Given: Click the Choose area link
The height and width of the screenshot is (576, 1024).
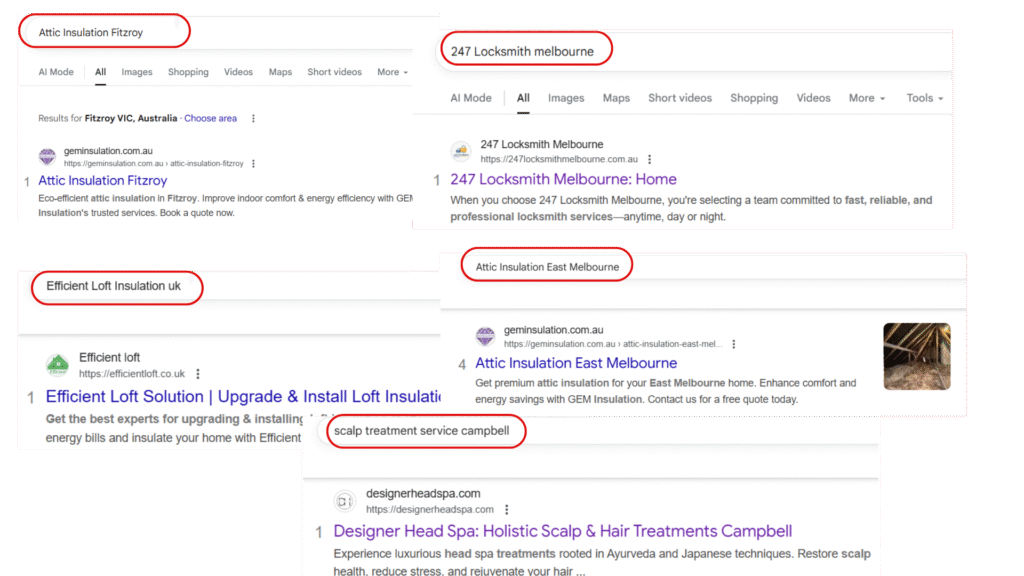Looking at the screenshot, I should [210, 118].
